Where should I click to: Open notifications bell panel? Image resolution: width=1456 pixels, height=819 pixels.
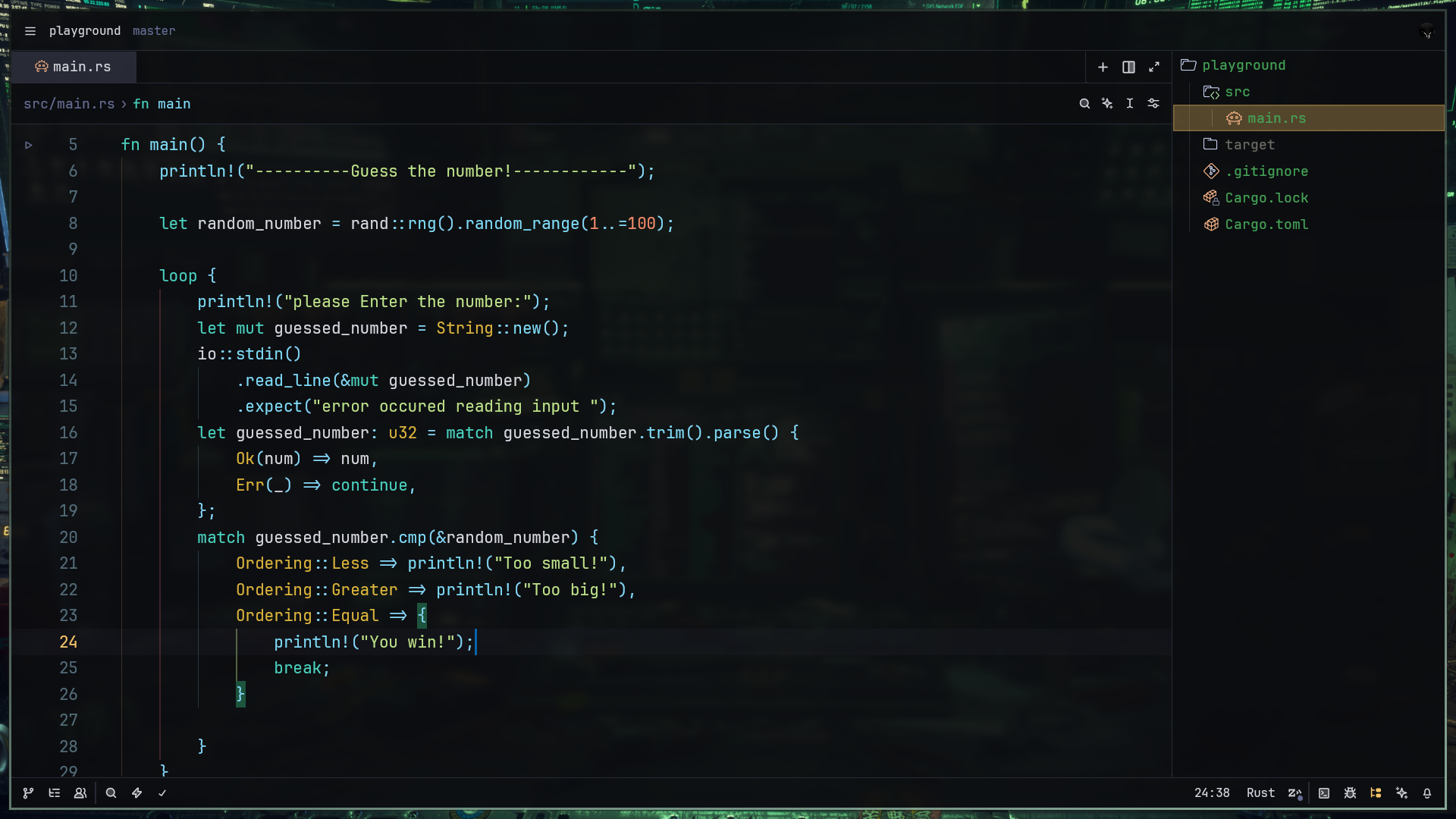(1427, 793)
